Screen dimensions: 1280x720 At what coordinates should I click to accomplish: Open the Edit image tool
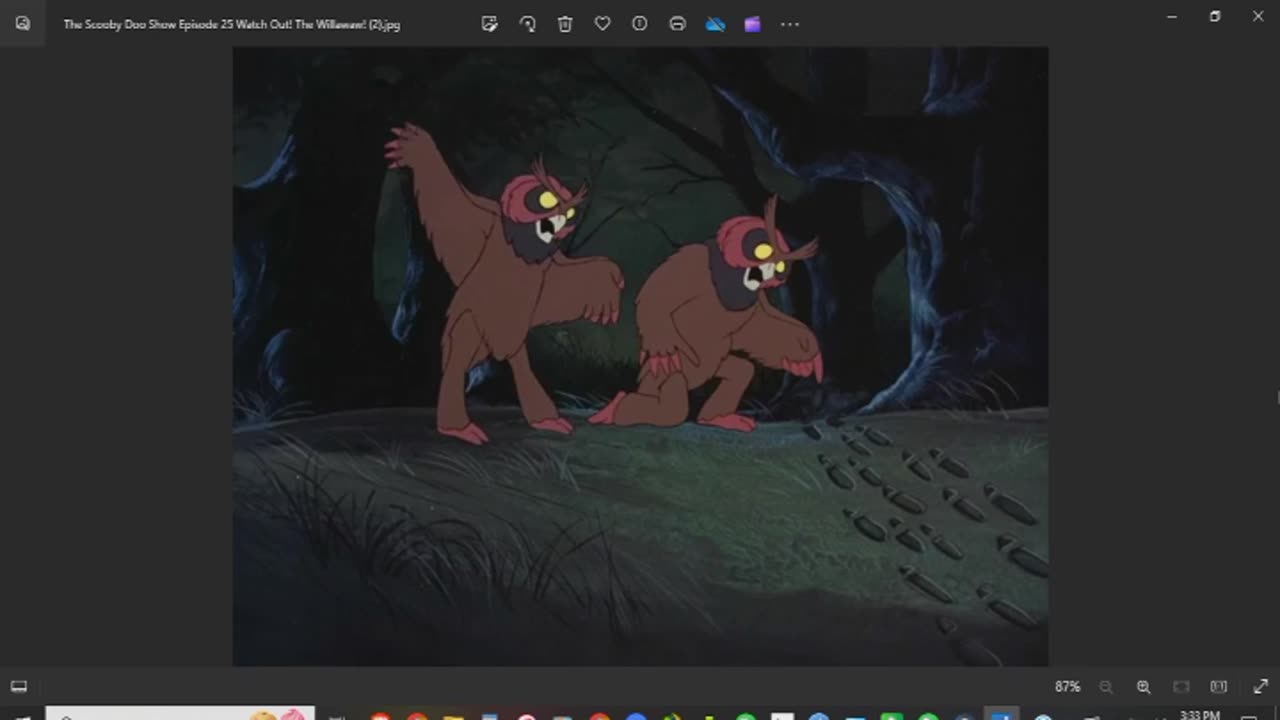489,24
